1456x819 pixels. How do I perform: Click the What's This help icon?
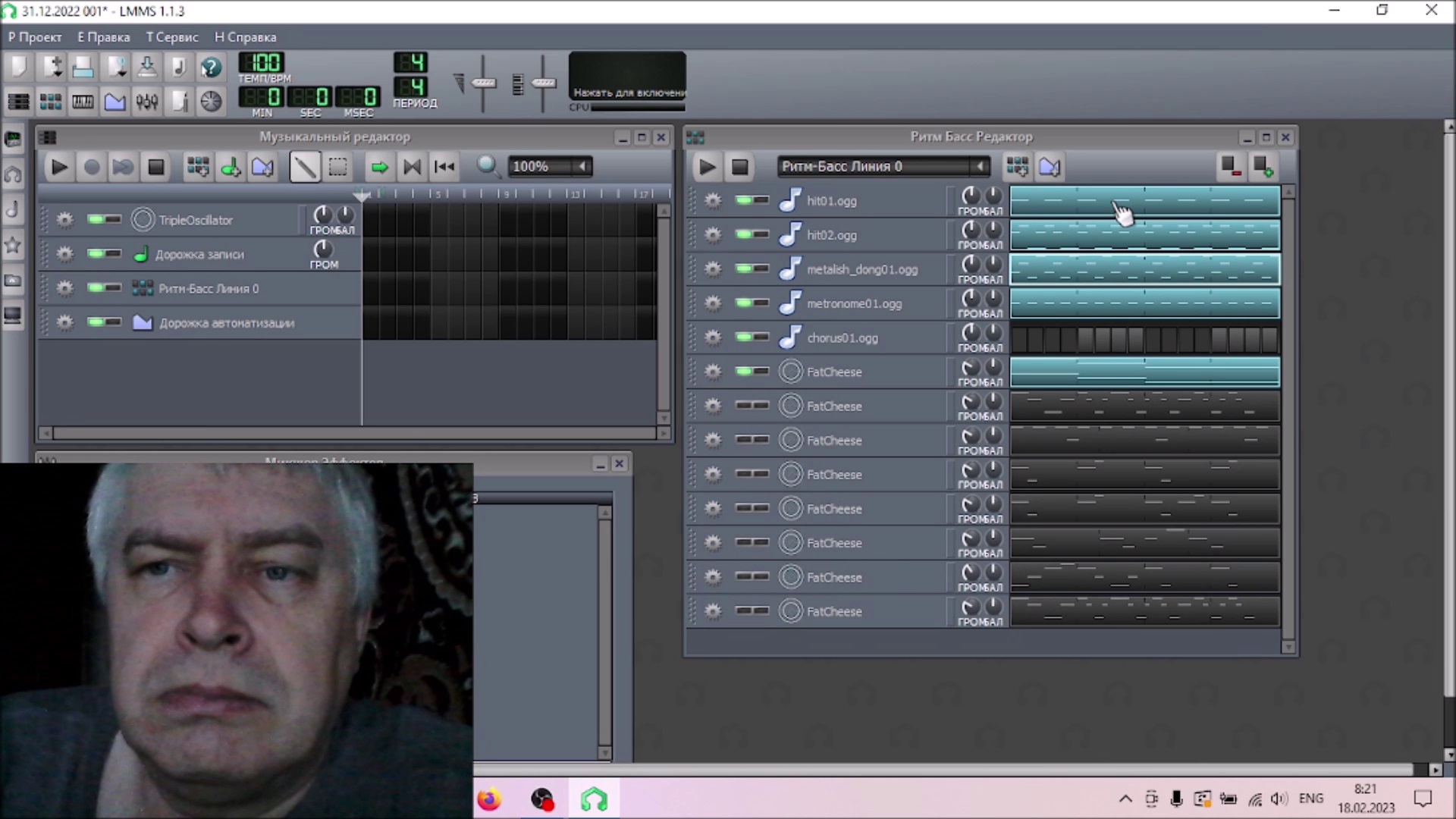211,67
